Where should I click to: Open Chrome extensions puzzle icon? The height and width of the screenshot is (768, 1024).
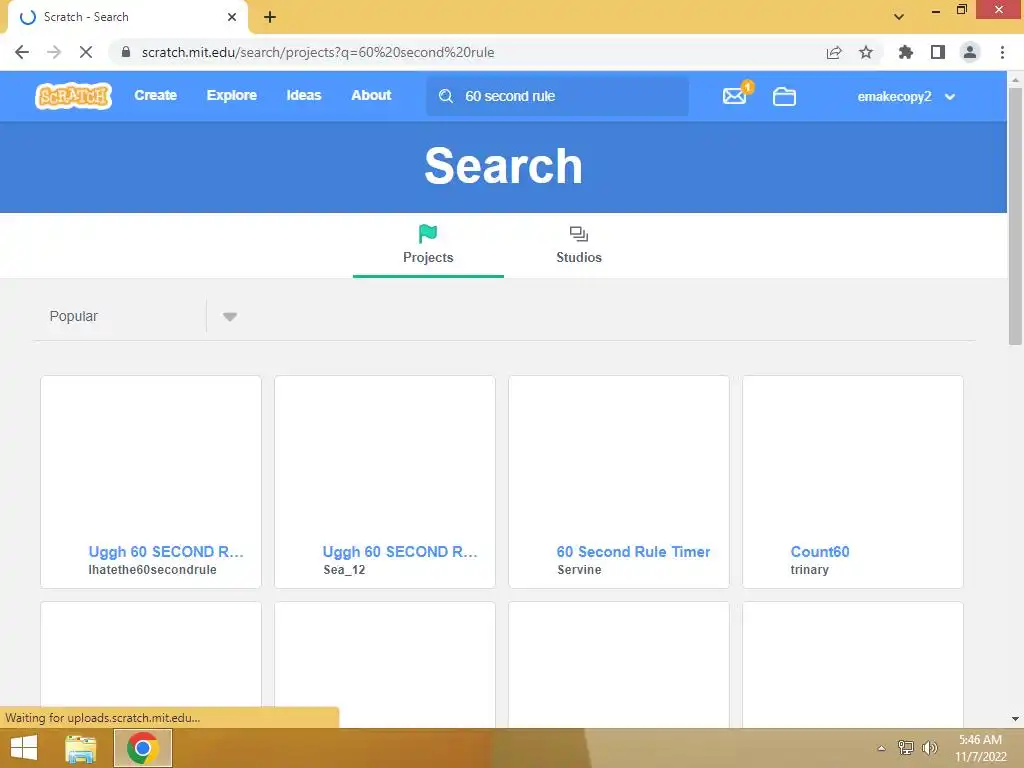pos(906,52)
